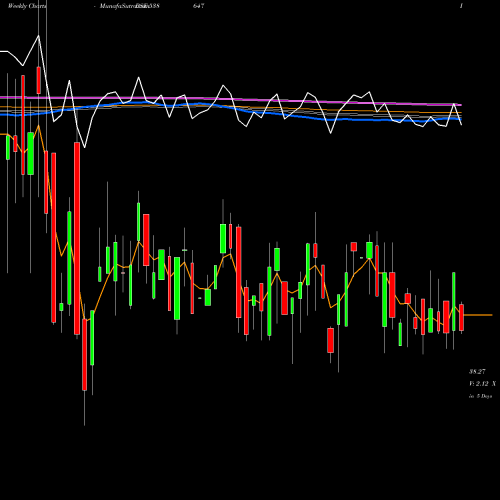Select the tallest red candlestick body
Screen dimensions: 500x500
coord(77,238)
